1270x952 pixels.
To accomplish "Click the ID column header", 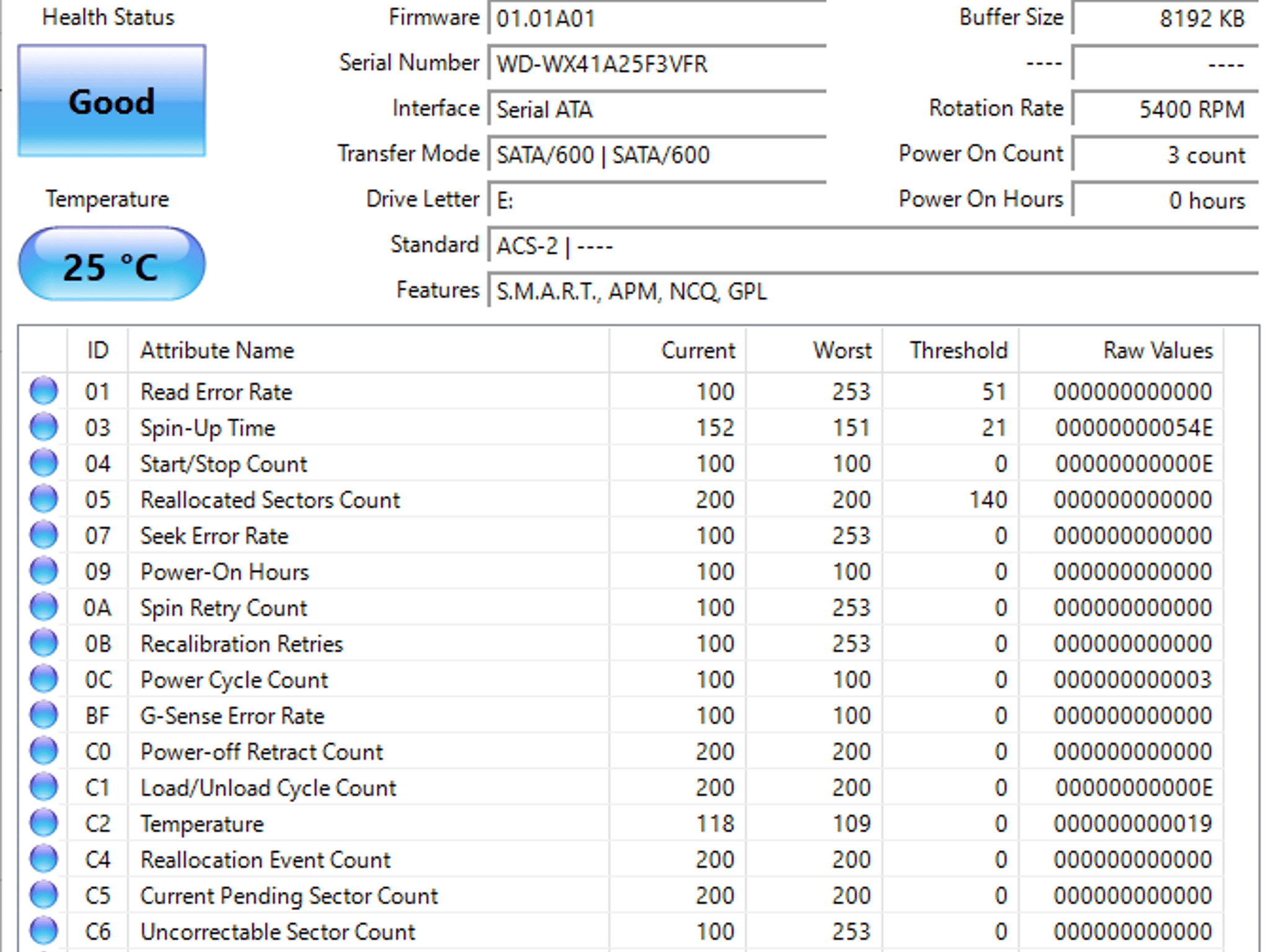I will 98,350.
